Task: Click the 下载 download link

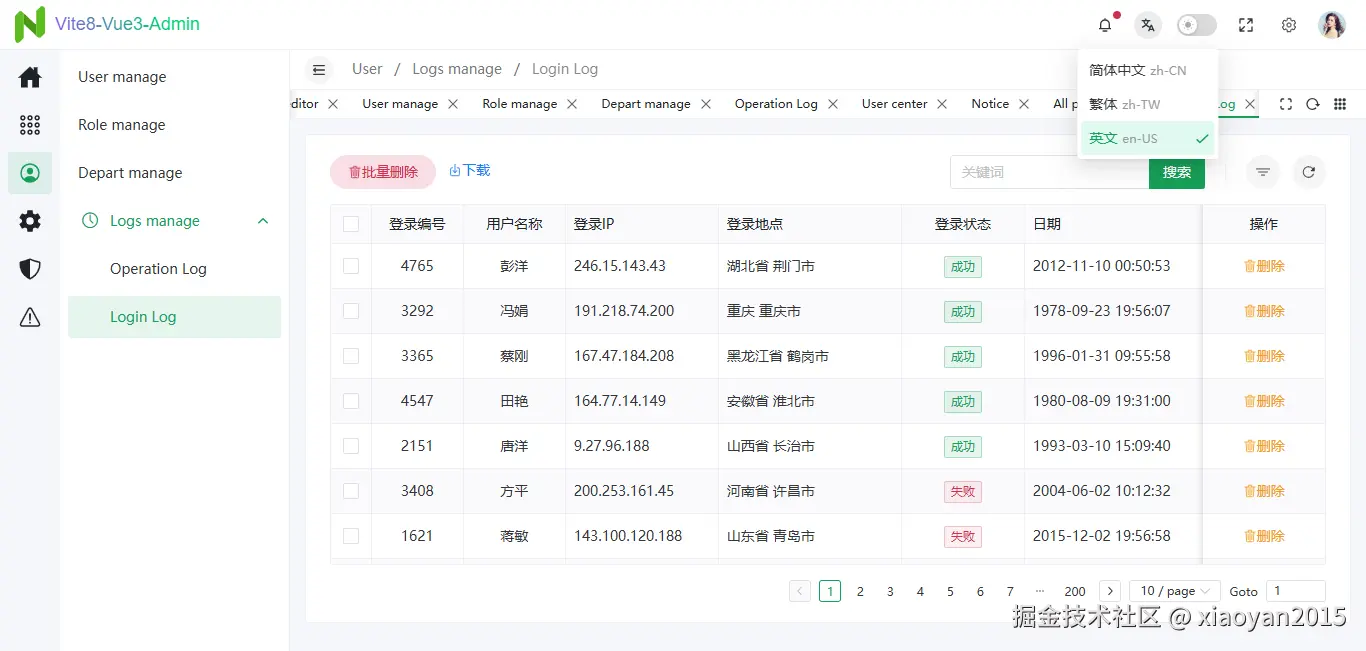Action: tap(470, 171)
